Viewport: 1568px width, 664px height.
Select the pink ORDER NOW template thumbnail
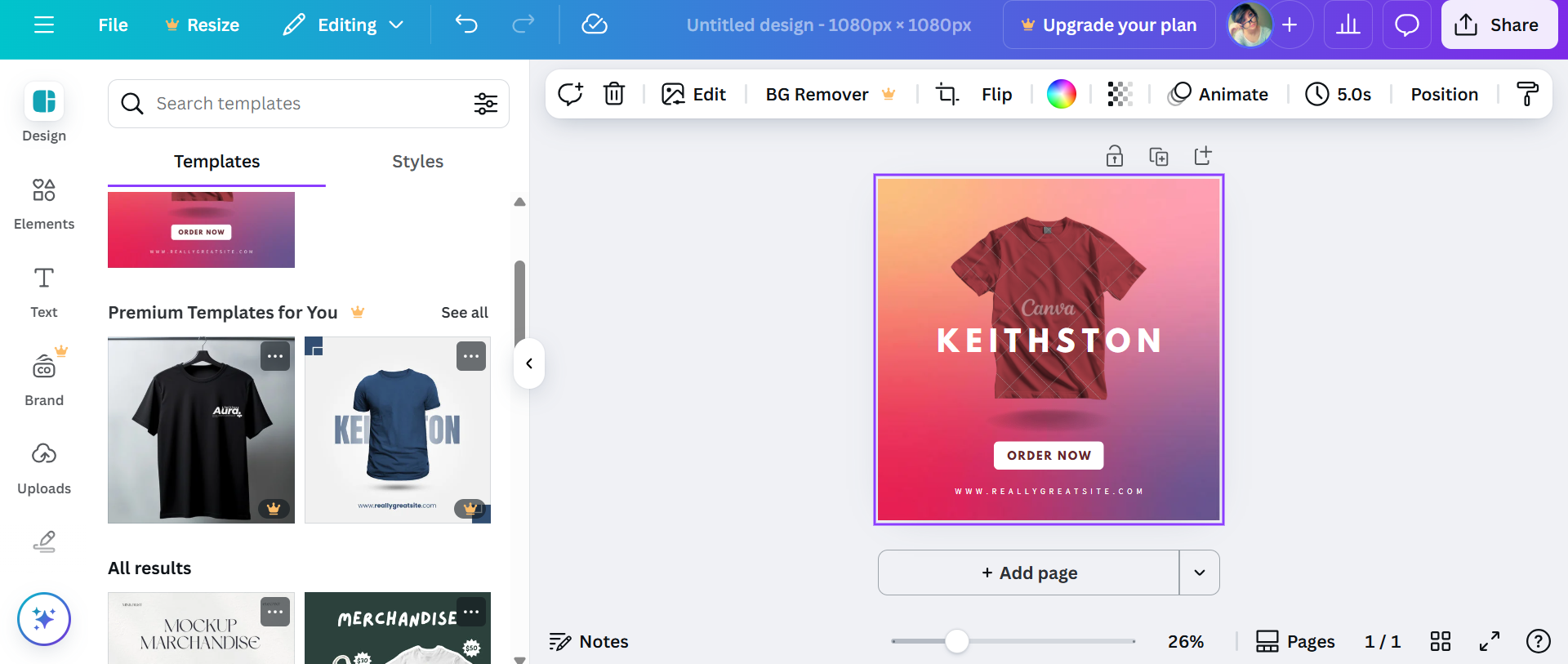coord(201,230)
